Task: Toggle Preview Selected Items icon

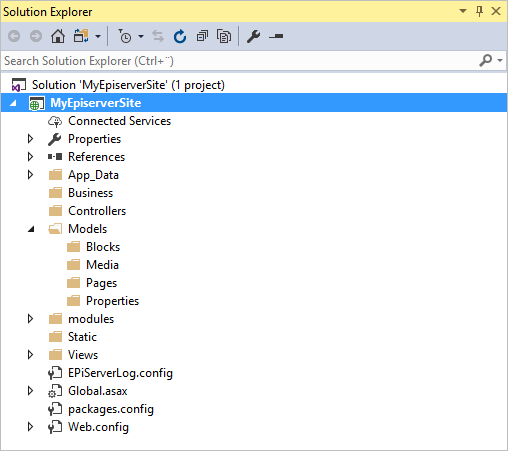Action: [276, 36]
